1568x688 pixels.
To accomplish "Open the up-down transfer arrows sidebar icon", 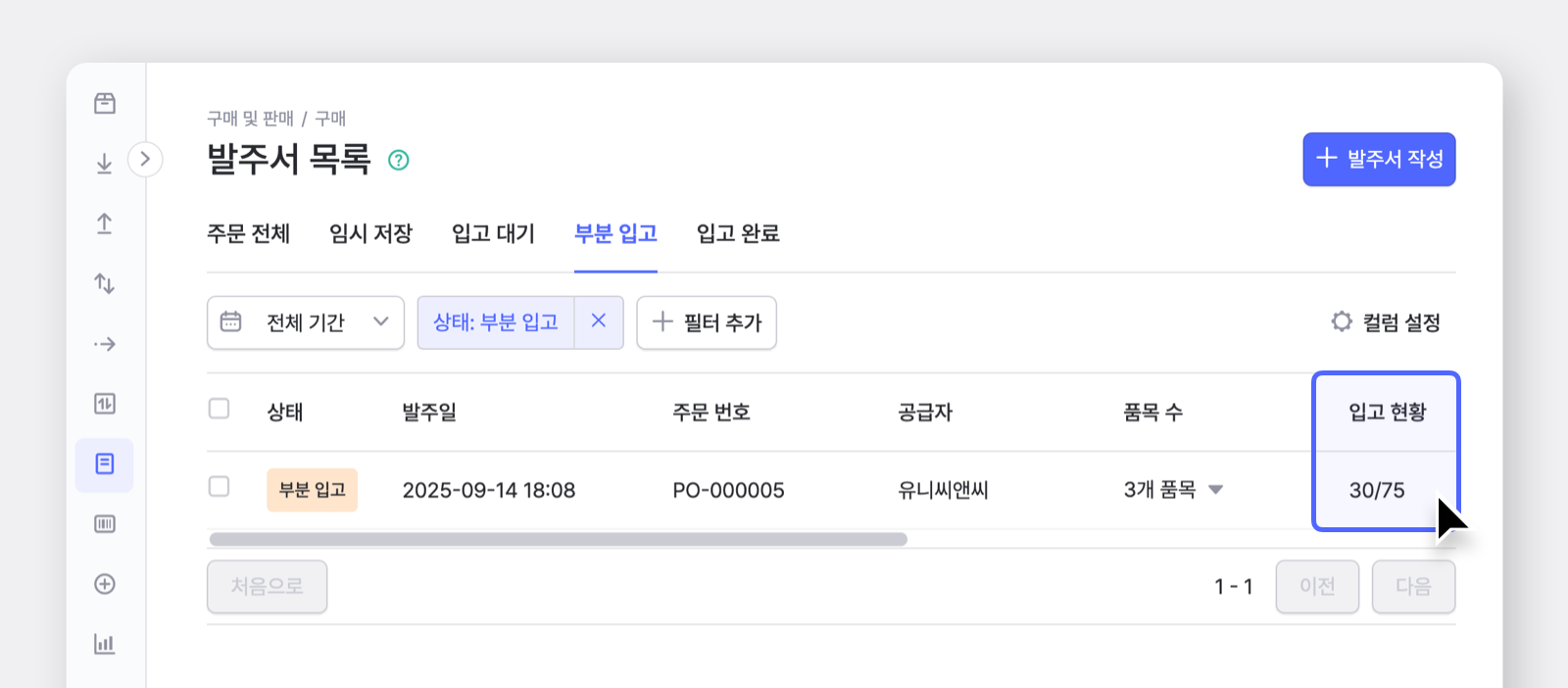I will pos(105,283).
